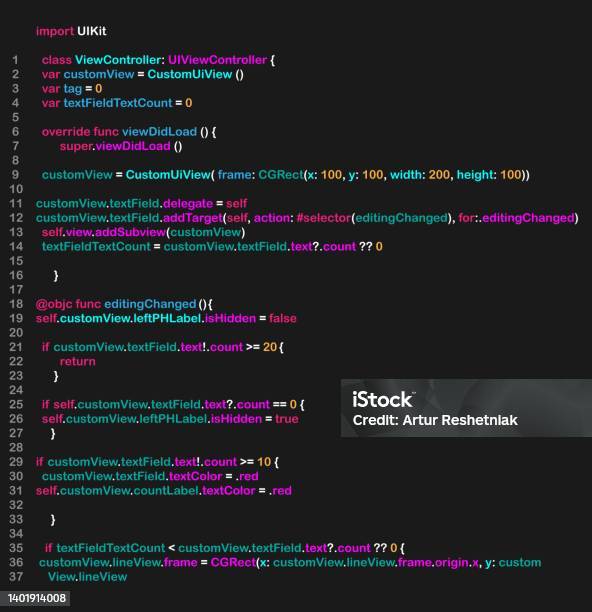Viewport: 592px width, 612px height.
Task: Click "leftPHLabel" on line 19
Action: click(x=167, y=318)
